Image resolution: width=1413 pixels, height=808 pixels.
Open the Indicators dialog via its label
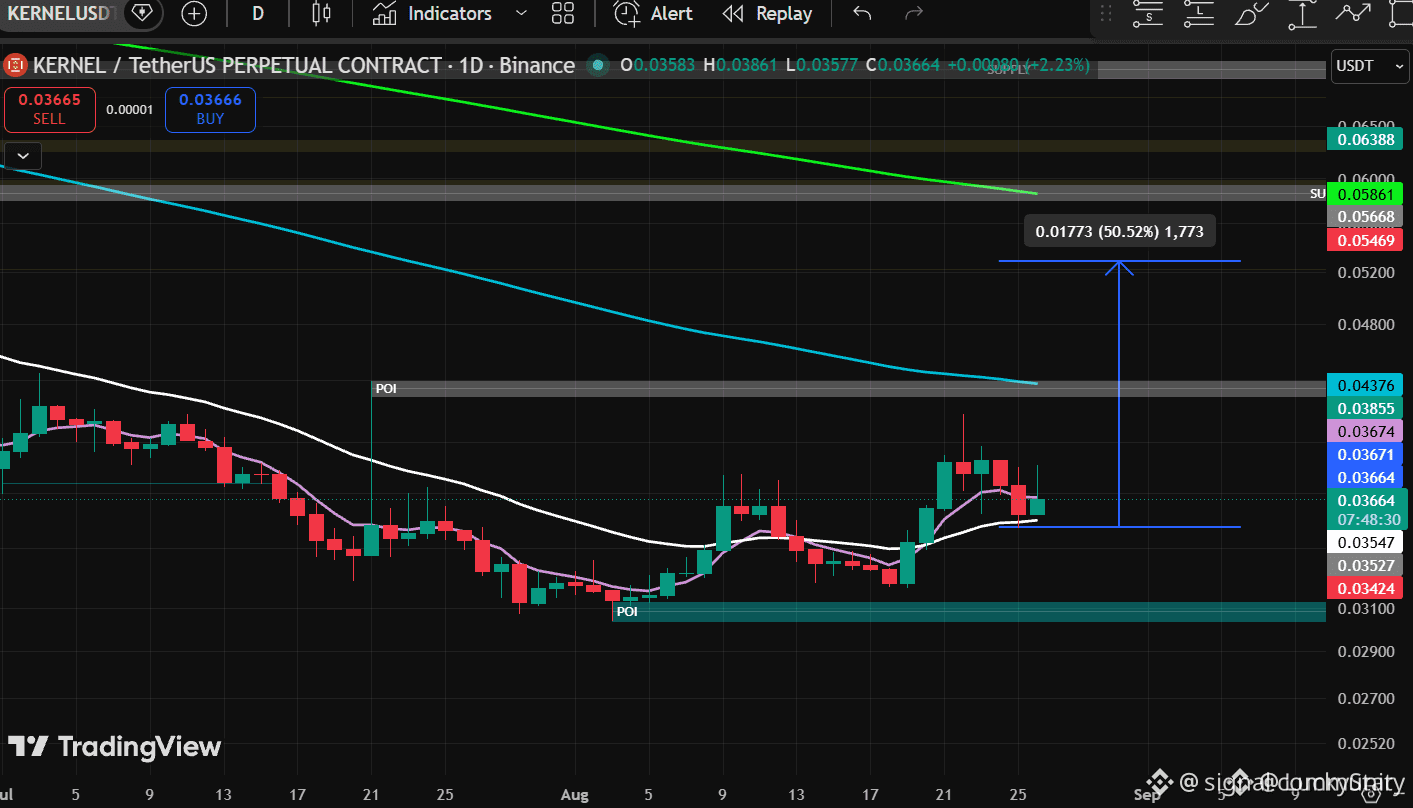pos(450,14)
